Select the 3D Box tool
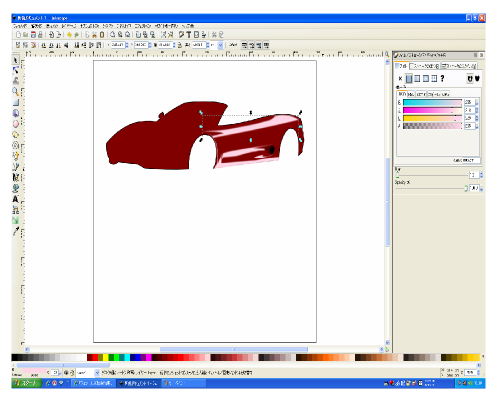500x400 pixels. click(15, 113)
